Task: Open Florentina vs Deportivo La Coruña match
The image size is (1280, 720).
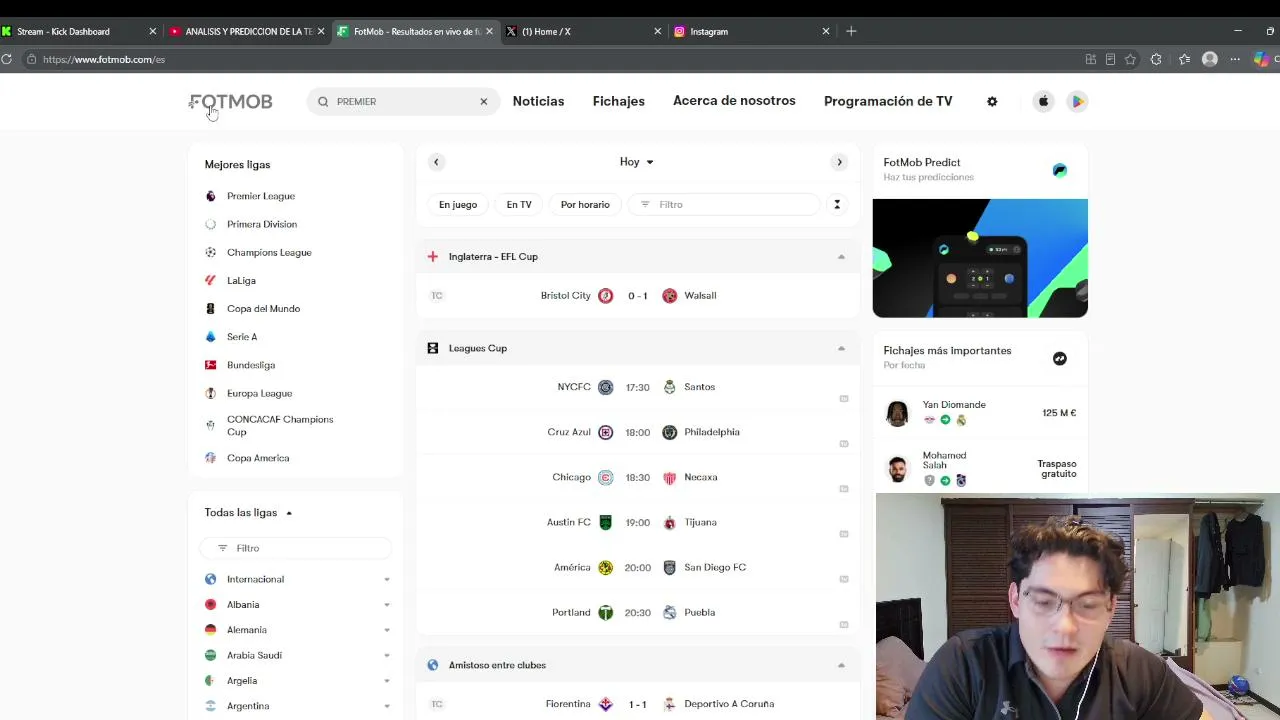Action: (637, 704)
